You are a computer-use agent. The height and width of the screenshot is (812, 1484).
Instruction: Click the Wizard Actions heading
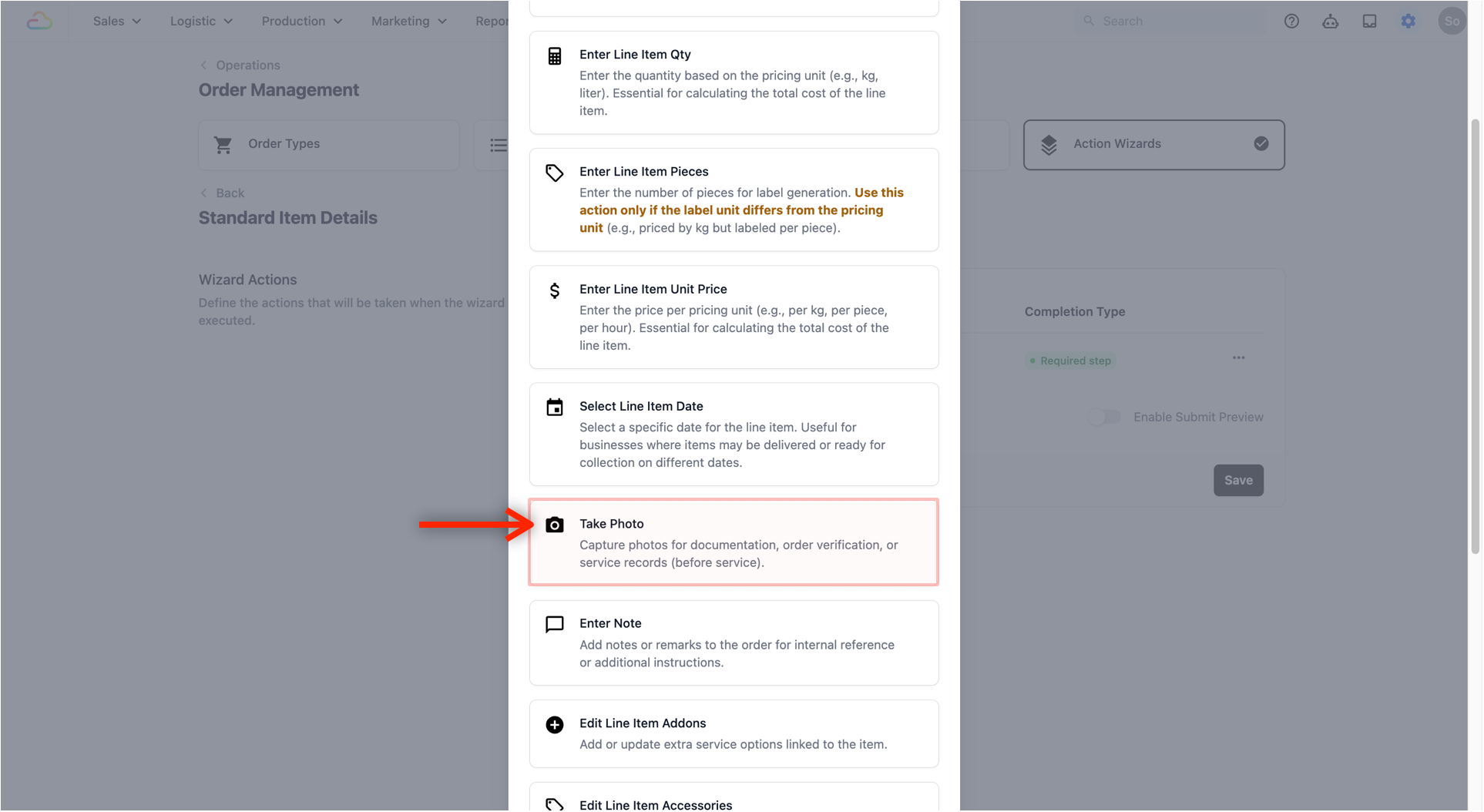[247, 280]
